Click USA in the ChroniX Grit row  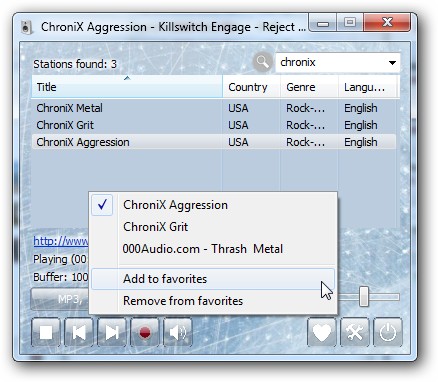(x=238, y=125)
